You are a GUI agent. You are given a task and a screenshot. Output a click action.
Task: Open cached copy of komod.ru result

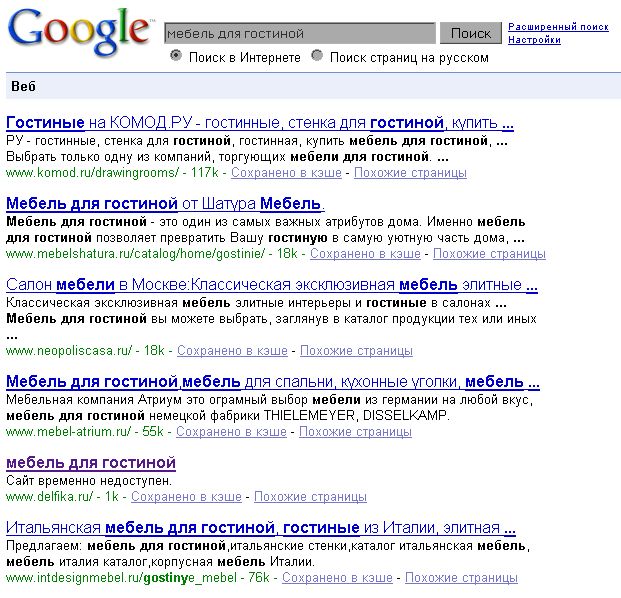pos(286,173)
